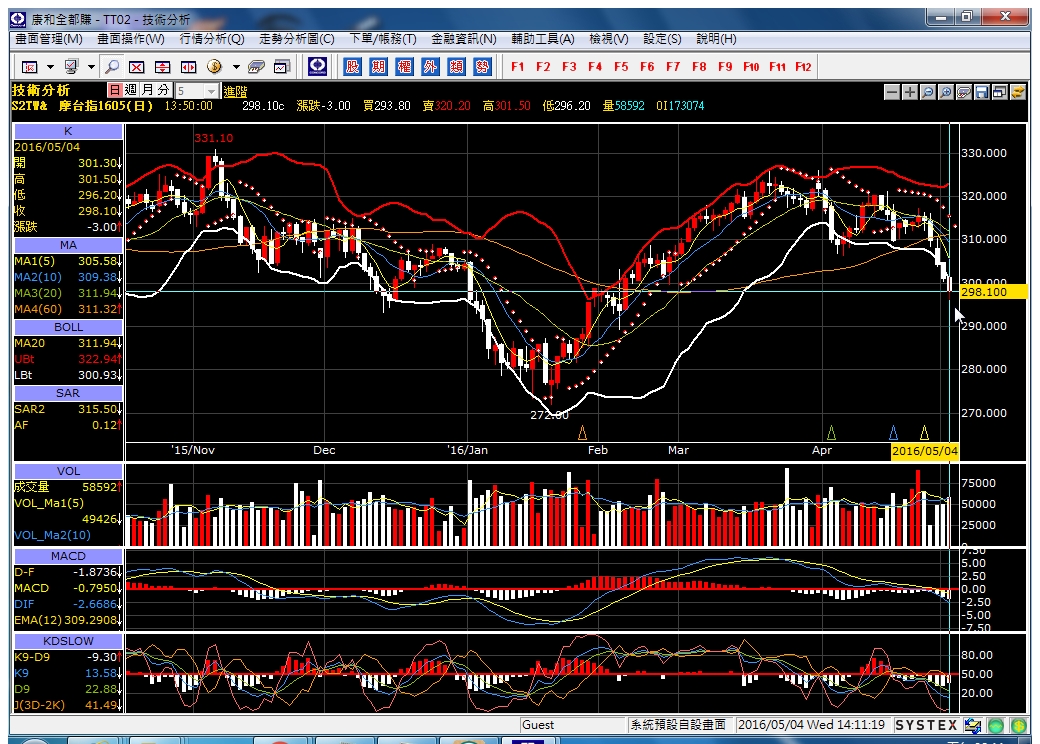Click the yellow swap arrows icon
Viewport: 1040px width, 744px height.
click(1017, 92)
